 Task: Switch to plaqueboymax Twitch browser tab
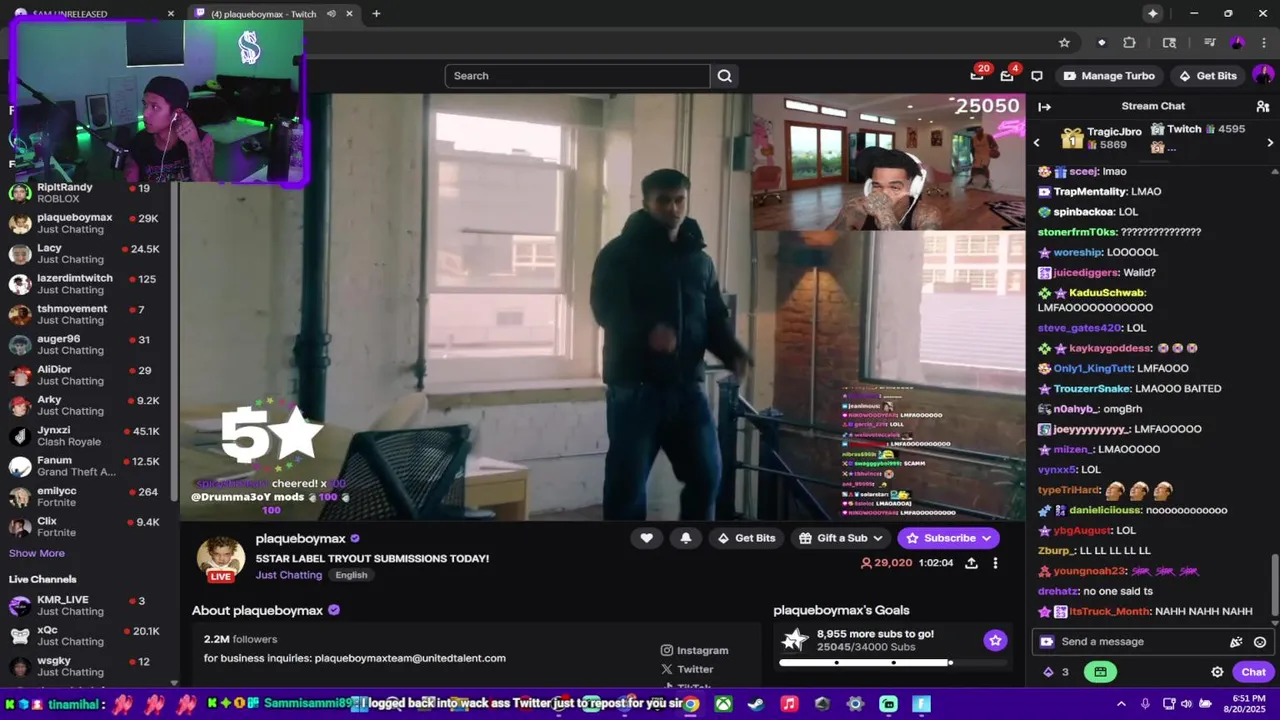pyautogui.click(x=262, y=14)
